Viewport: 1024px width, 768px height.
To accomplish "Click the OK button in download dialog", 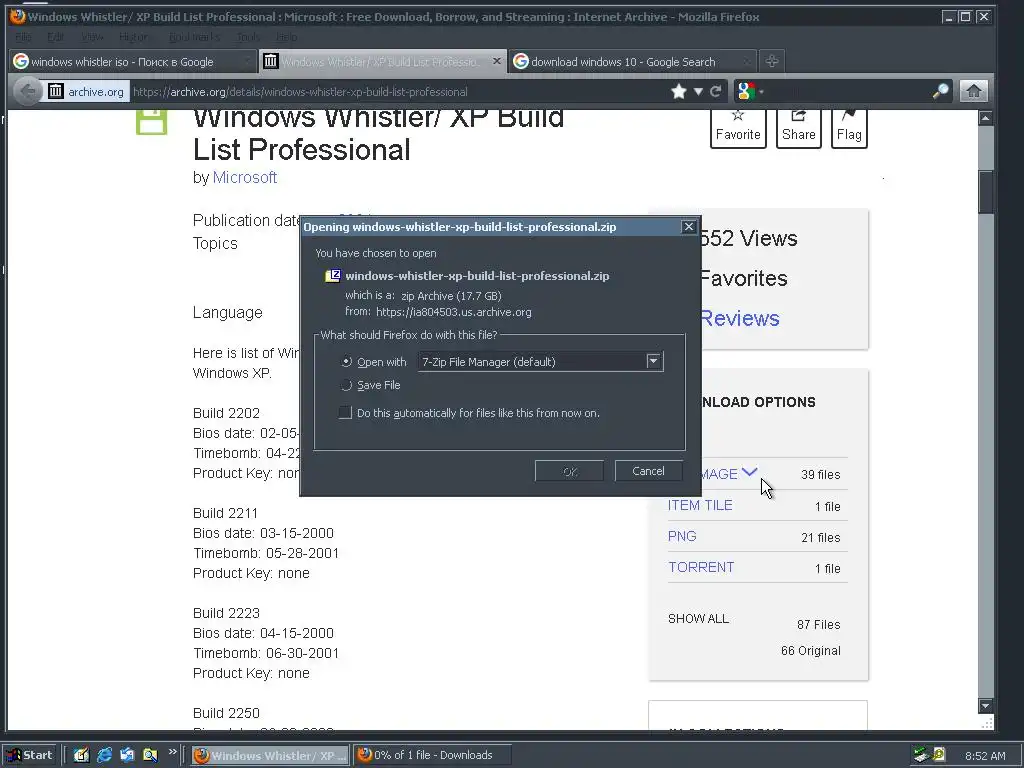I will [569, 471].
